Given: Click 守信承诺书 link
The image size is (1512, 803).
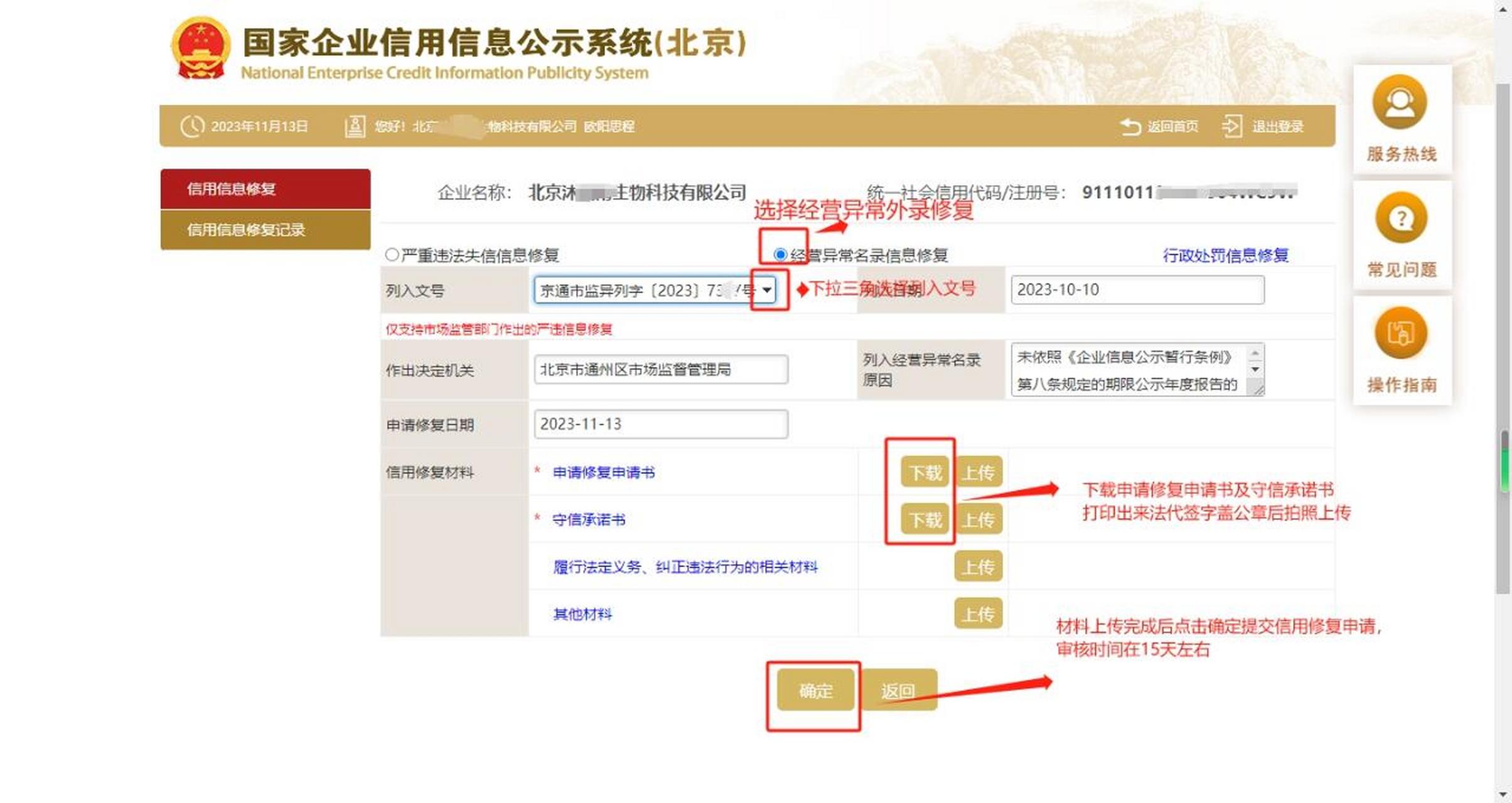Looking at the screenshot, I should click(x=588, y=519).
